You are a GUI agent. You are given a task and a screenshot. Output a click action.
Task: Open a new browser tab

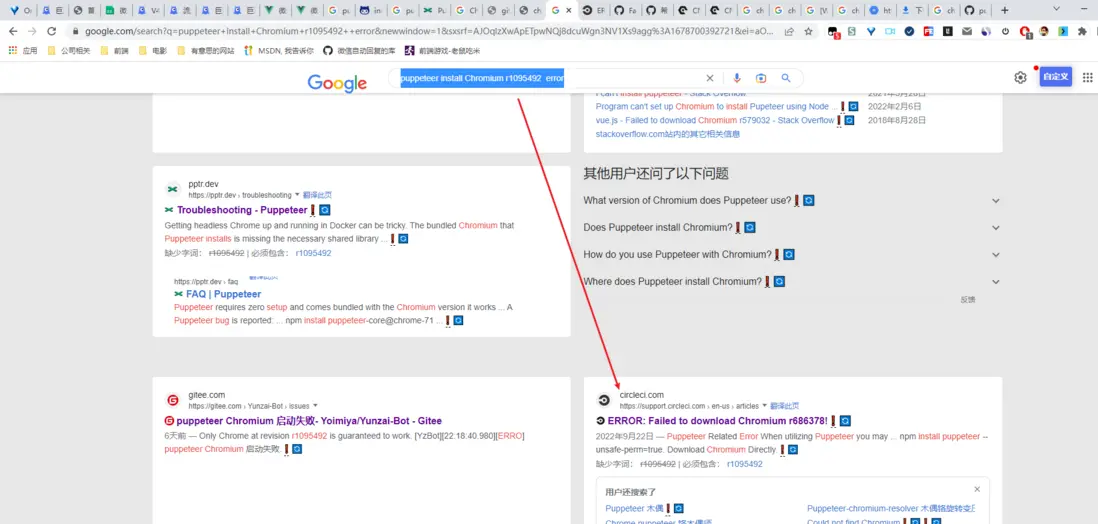click(x=1005, y=11)
